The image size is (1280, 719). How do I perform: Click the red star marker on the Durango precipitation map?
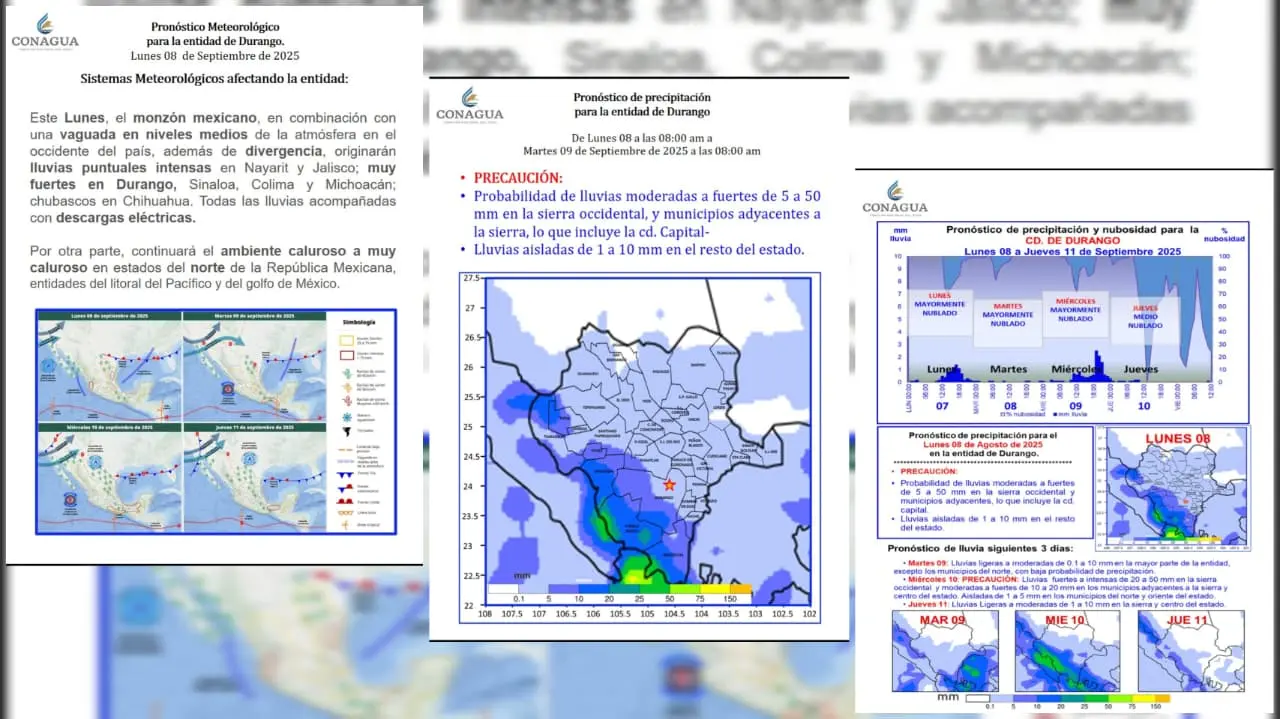pos(669,484)
